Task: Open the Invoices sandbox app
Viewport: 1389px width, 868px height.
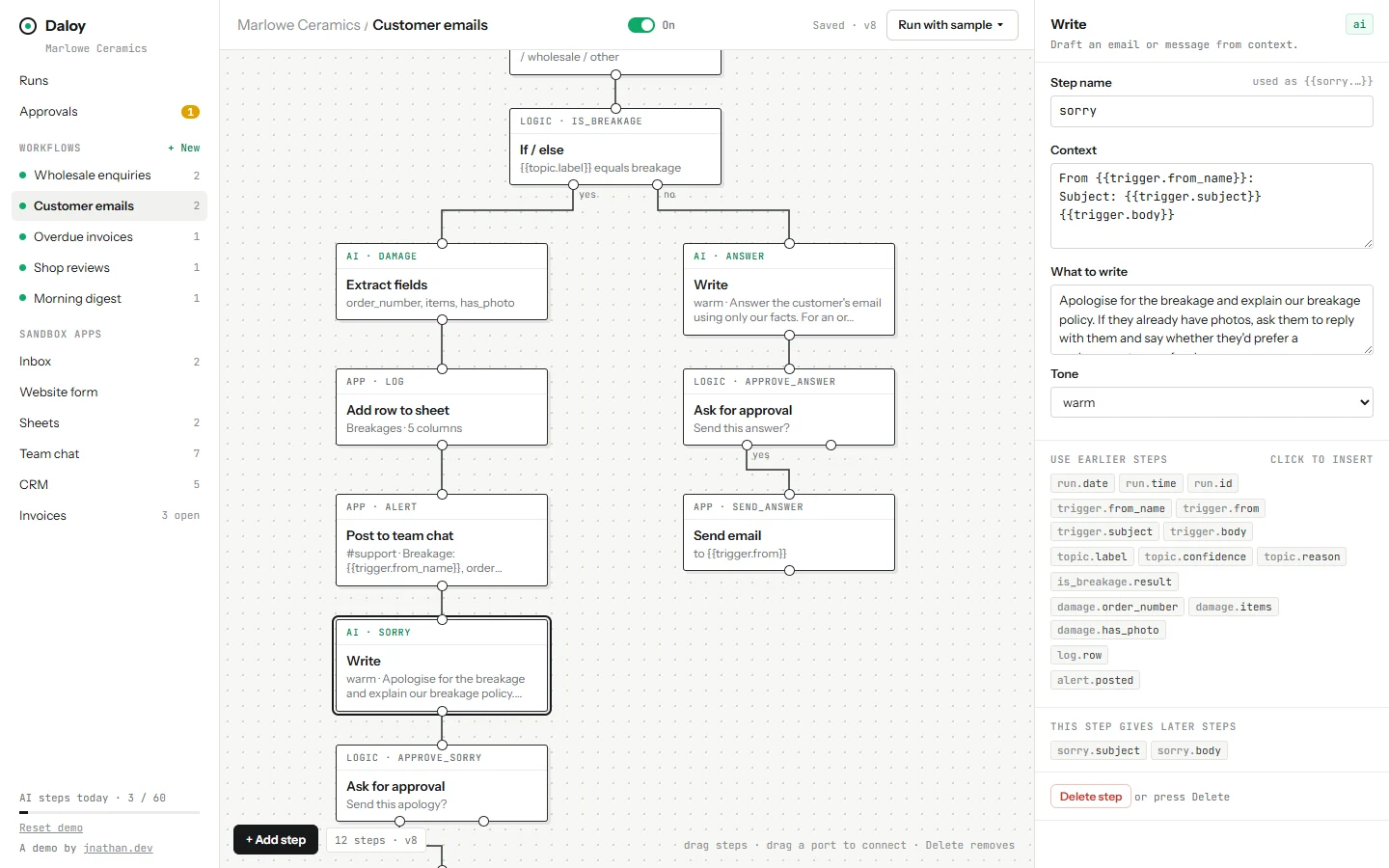Action: coord(109,515)
